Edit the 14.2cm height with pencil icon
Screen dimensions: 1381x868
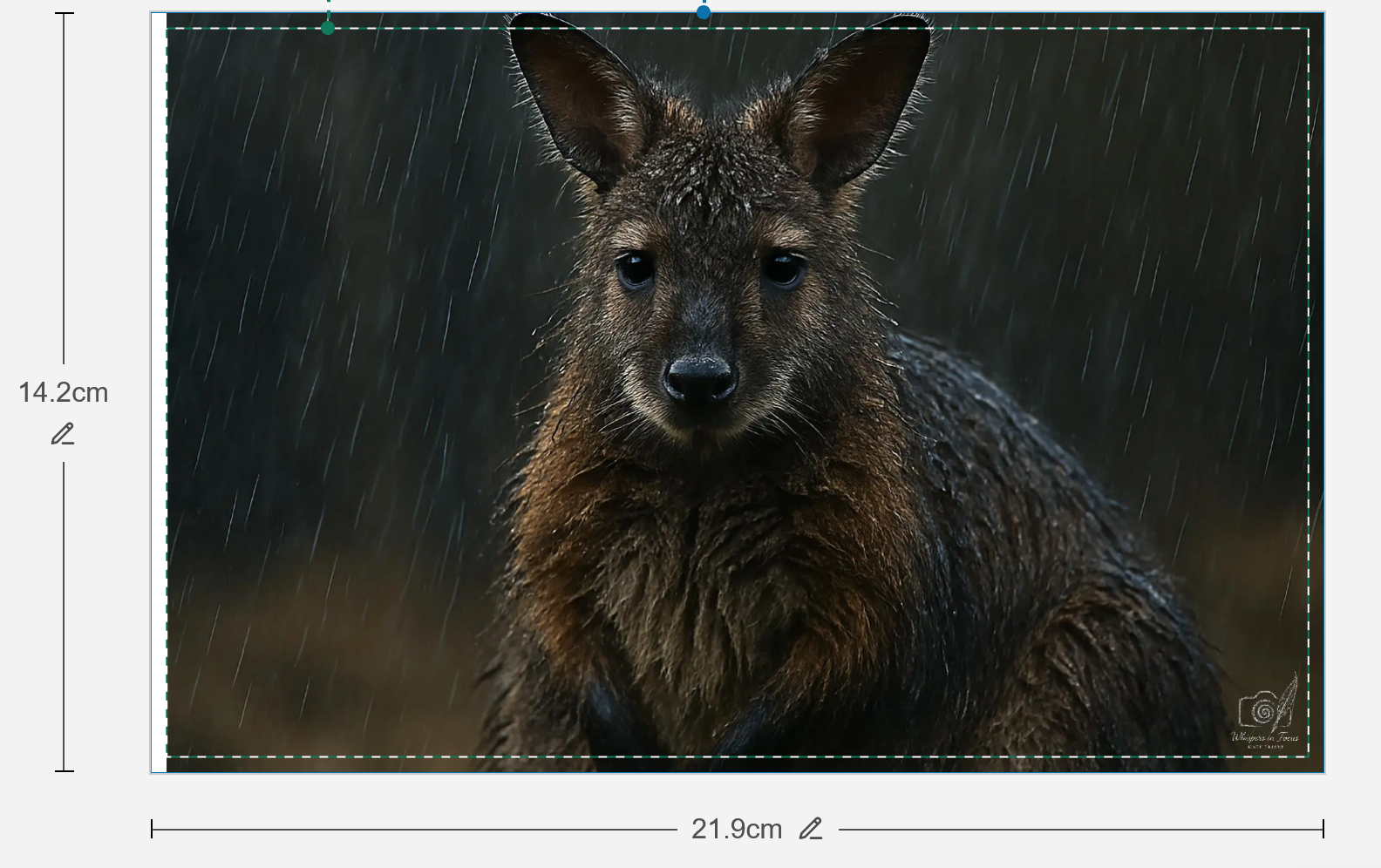(x=63, y=434)
